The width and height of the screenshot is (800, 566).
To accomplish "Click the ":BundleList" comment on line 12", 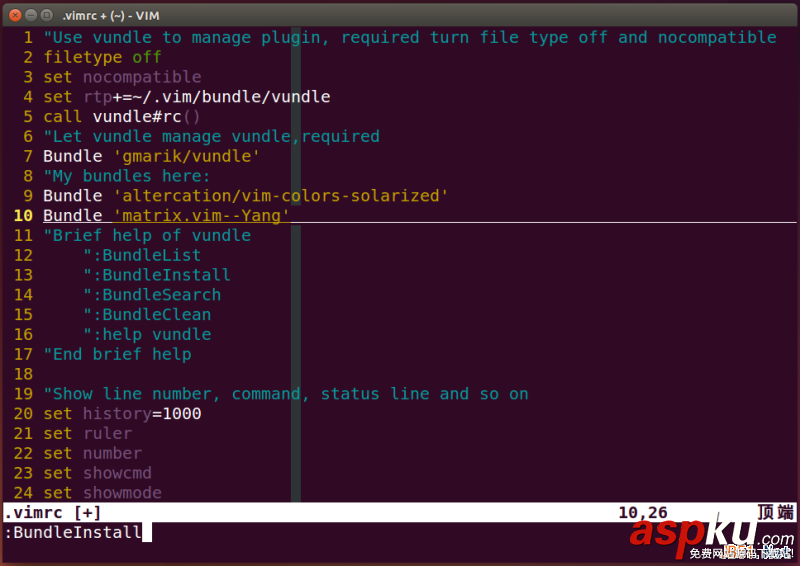I will click(x=142, y=255).
